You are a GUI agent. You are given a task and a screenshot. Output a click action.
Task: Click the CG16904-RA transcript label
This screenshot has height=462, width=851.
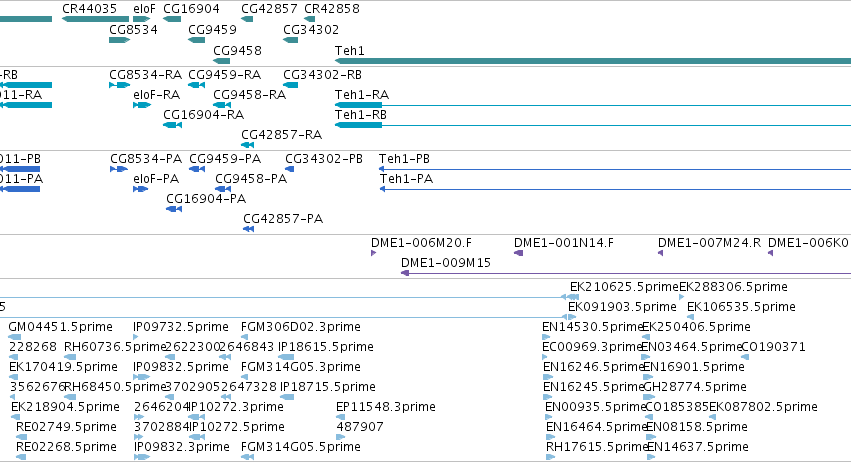204,115
